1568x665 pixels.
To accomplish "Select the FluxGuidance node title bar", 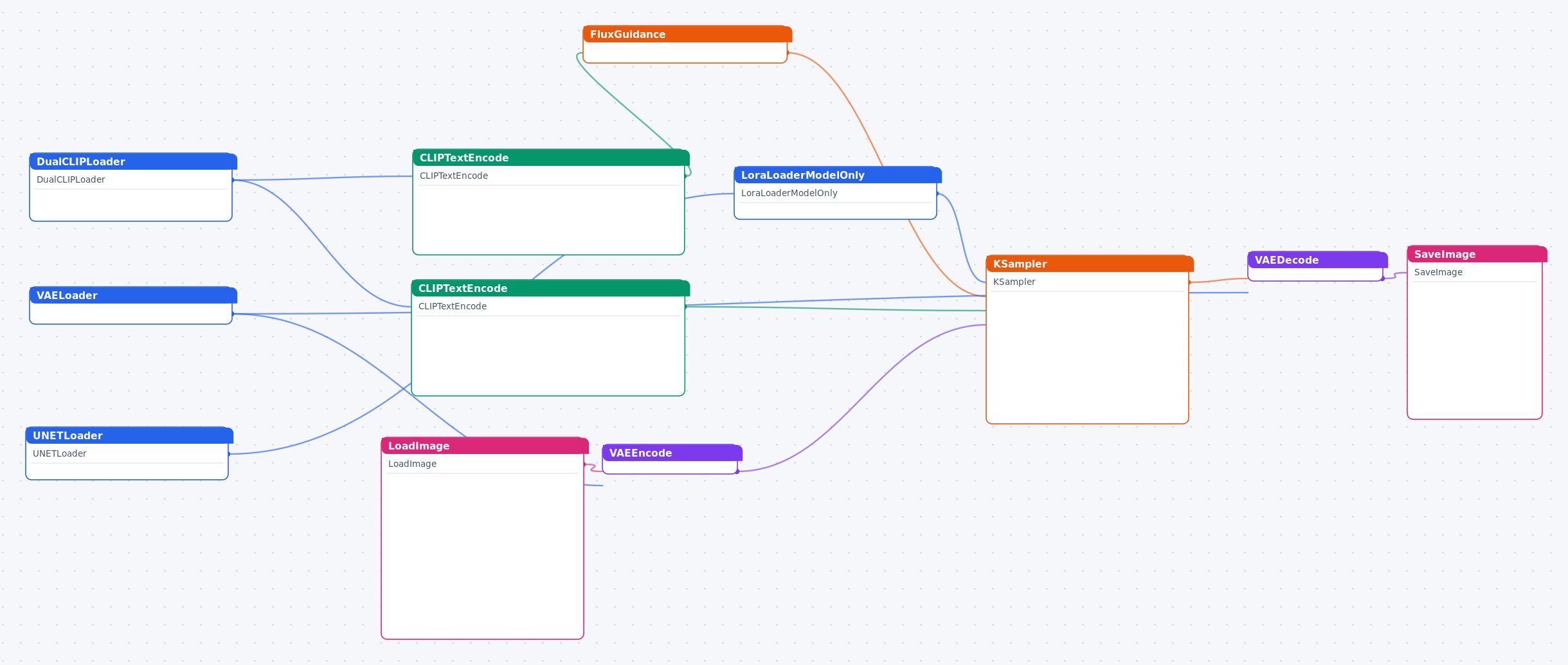I will point(687,34).
